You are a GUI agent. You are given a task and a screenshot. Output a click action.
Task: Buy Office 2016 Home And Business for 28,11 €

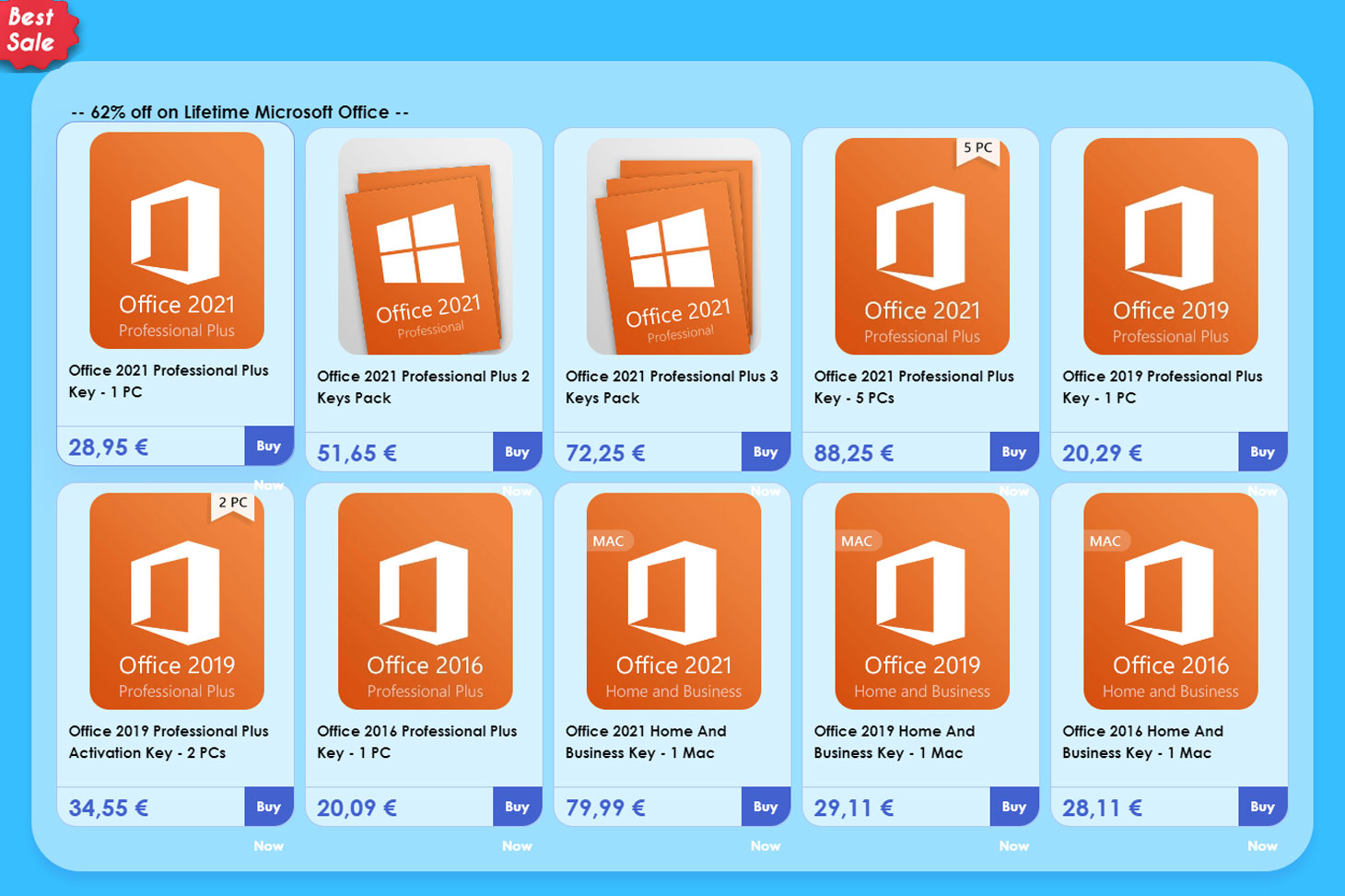click(1263, 806)
